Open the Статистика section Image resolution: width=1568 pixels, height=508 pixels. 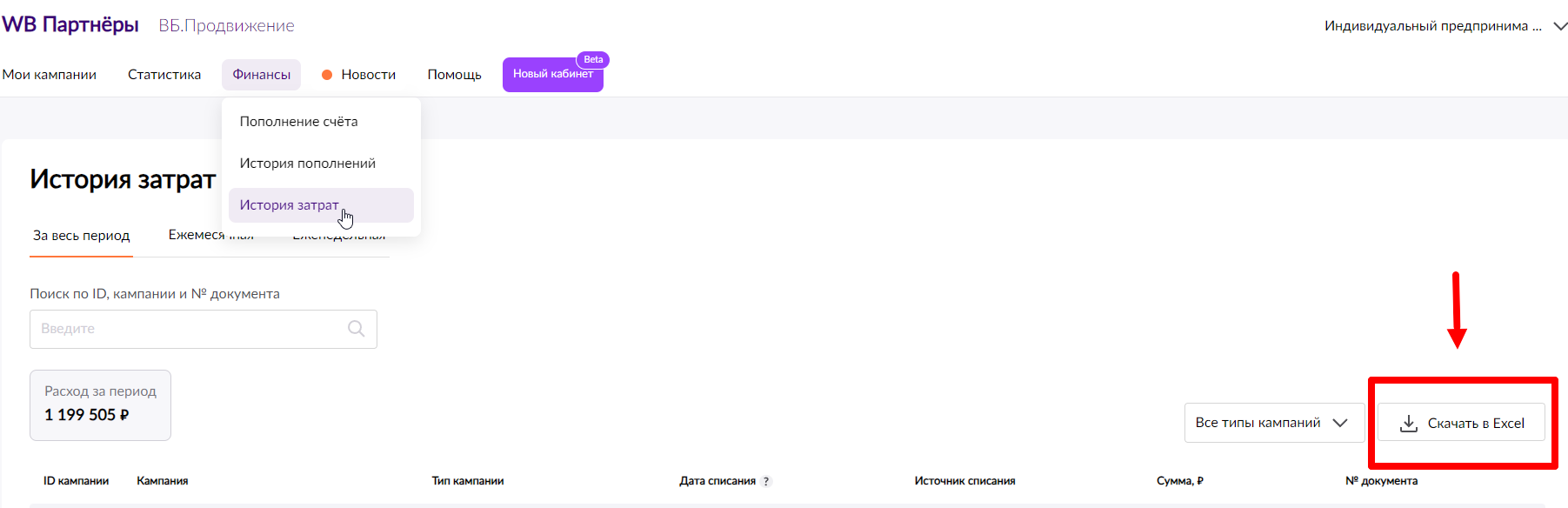(164, 75)
